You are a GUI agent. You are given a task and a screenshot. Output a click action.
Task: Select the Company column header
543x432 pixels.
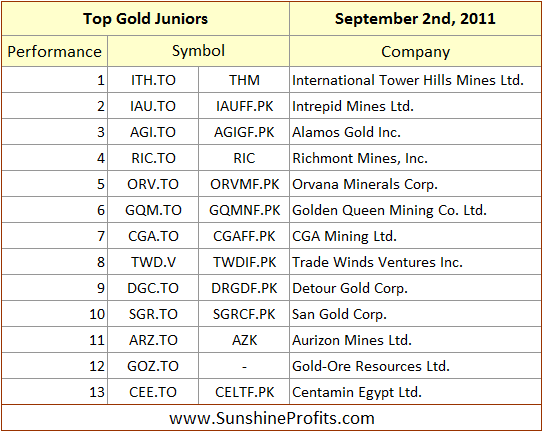(415, 51)
